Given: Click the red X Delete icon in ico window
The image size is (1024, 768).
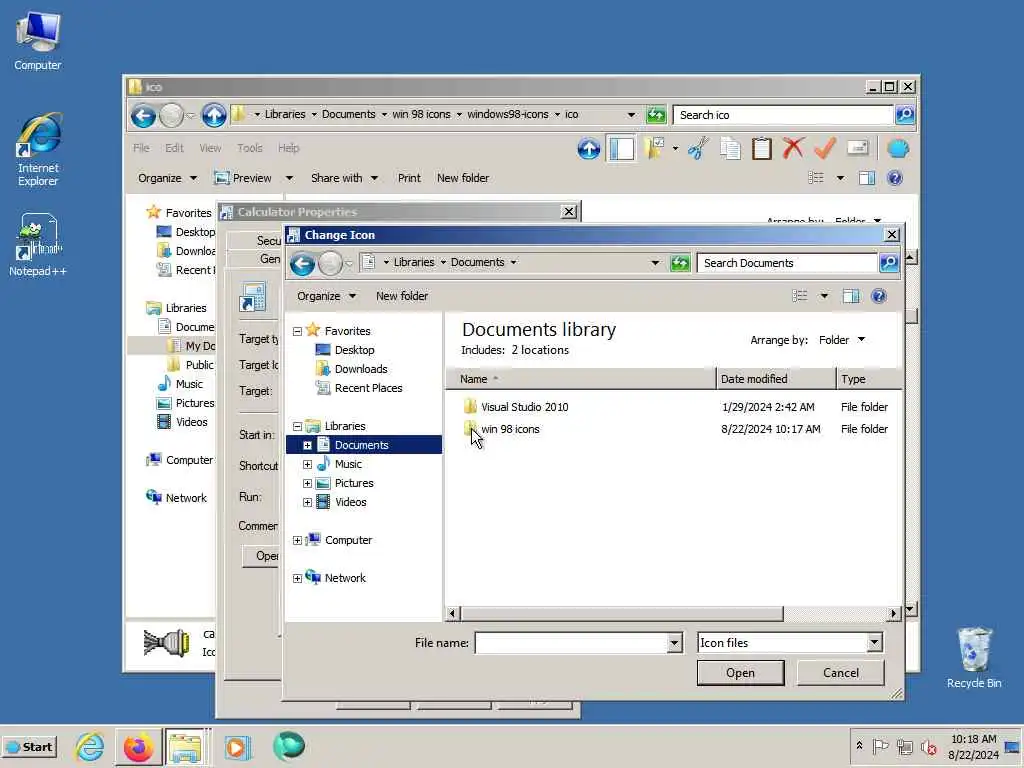Looking at the screenshot, I should click(793, 148).
